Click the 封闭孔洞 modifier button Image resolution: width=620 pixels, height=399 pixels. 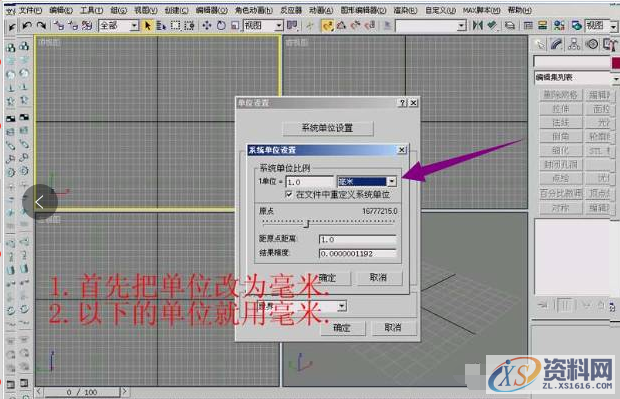561,165
